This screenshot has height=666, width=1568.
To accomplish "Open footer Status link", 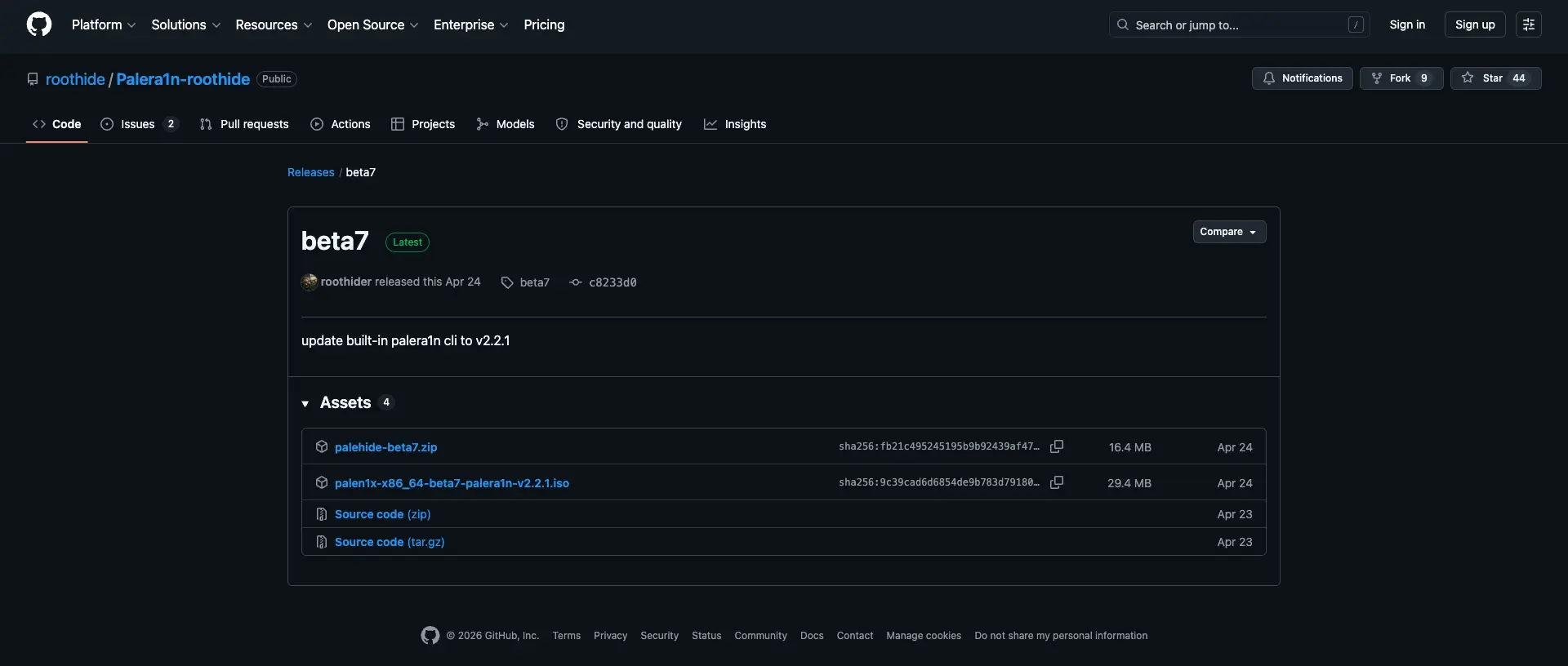I will point(706,636).
